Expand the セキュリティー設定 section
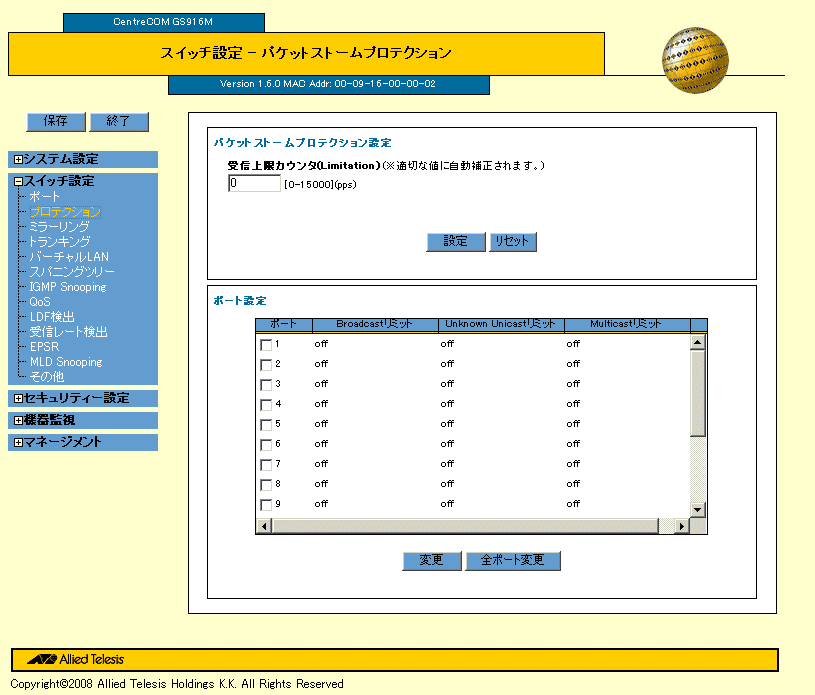Viewport: 815px width, 695px height. pyautogui.click(x=18, y=398)
